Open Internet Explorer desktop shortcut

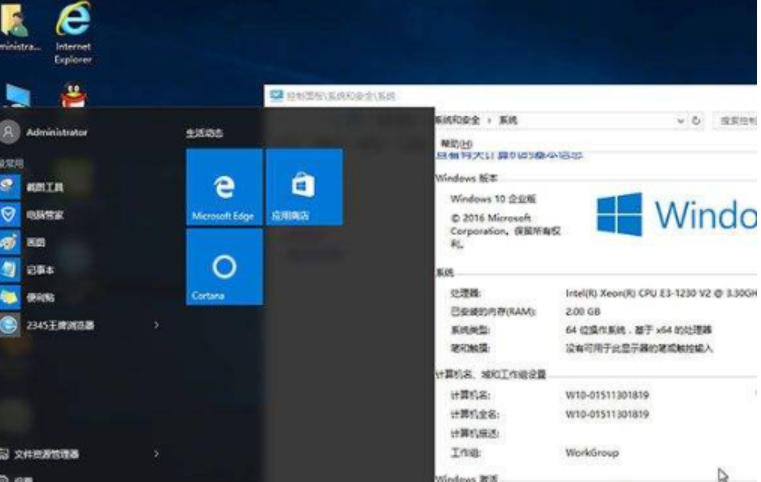(x=73, y=32)
